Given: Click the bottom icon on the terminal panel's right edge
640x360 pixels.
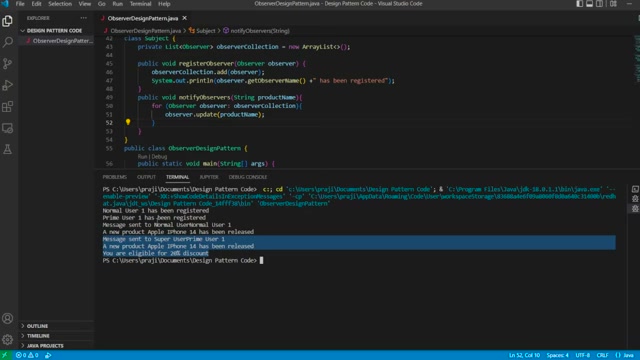Looking at the screenshot, I should 635,209.
